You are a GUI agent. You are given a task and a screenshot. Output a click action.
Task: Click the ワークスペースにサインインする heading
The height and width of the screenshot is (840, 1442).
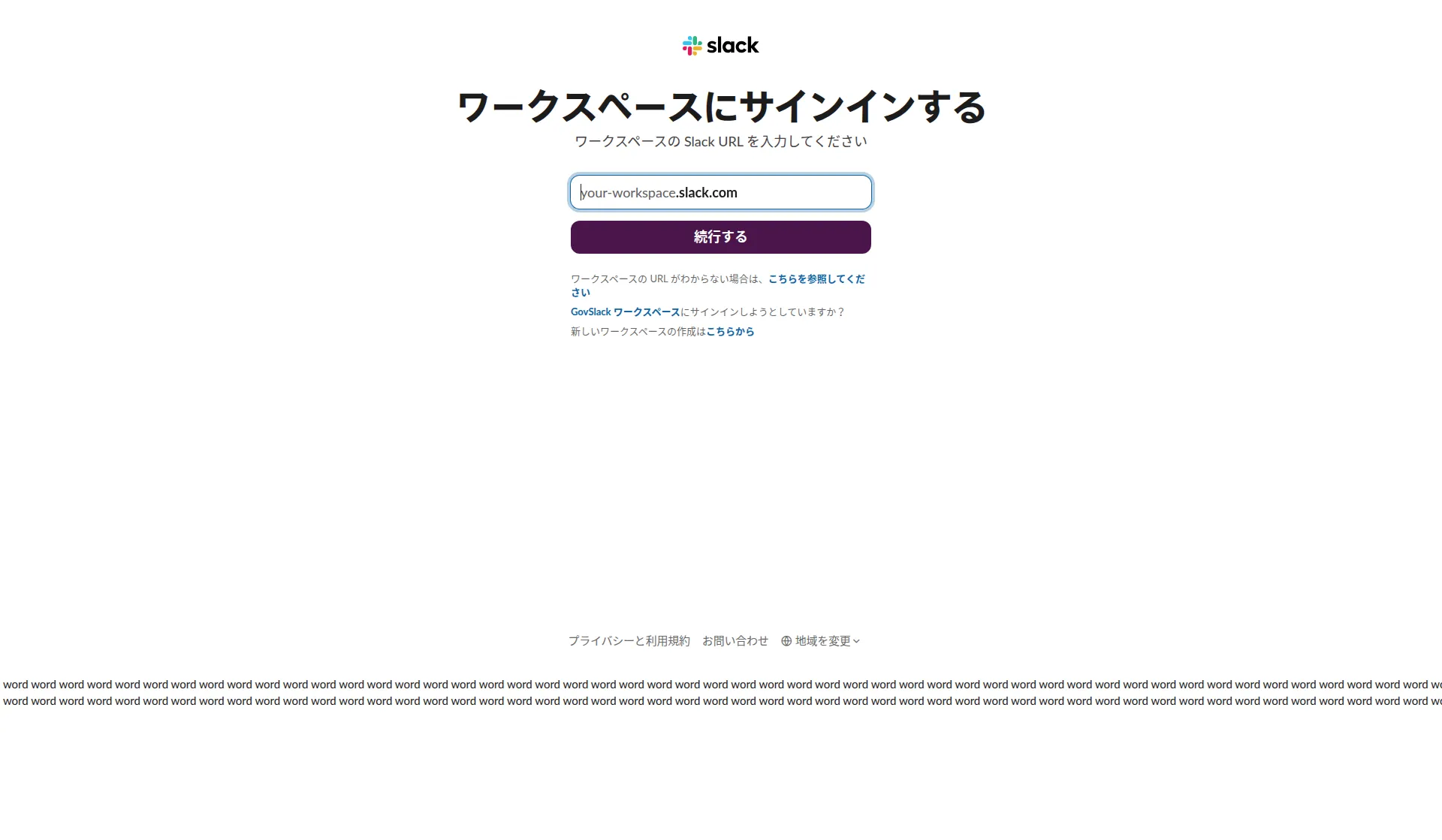tap(721, 107)
